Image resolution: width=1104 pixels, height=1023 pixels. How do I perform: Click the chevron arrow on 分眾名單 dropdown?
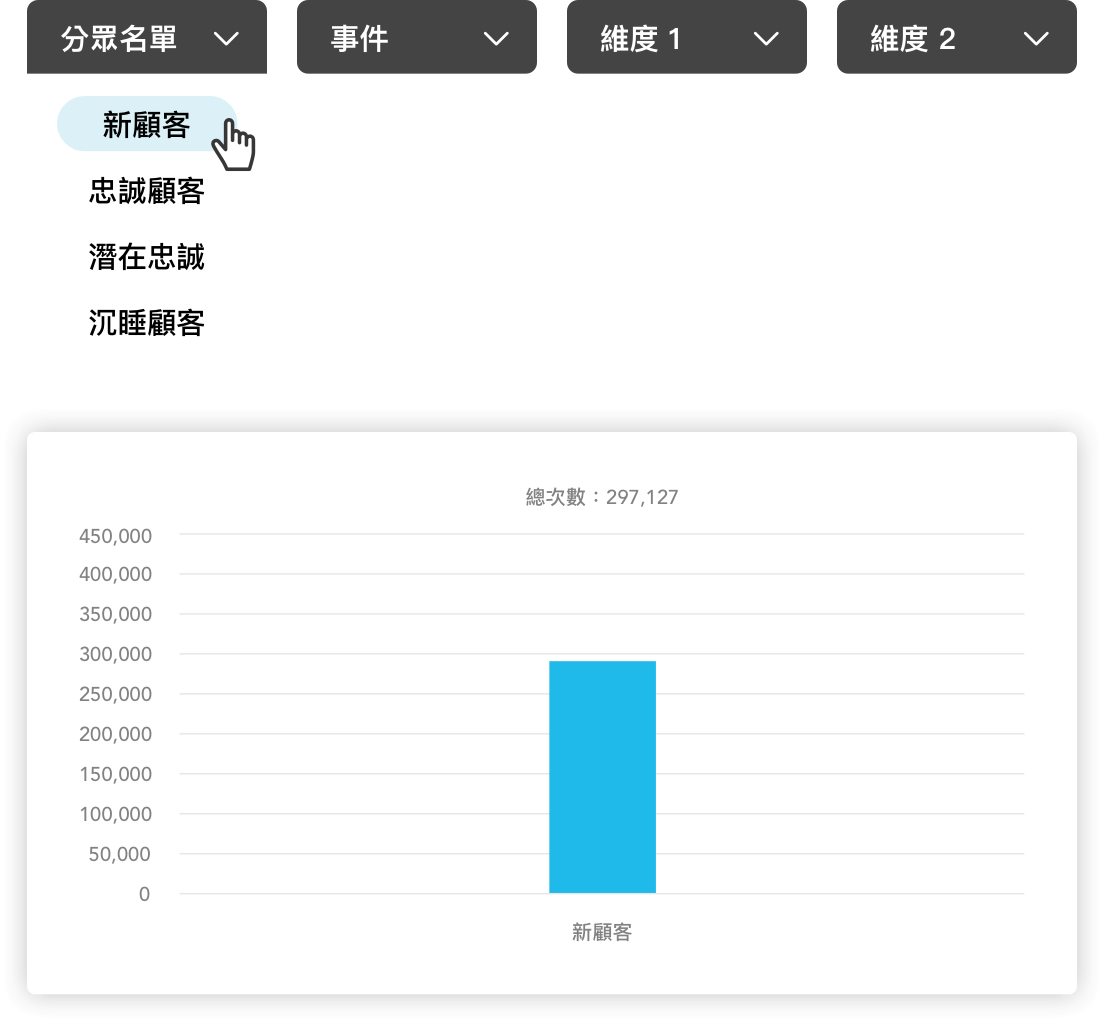click(x=227, y=39)
